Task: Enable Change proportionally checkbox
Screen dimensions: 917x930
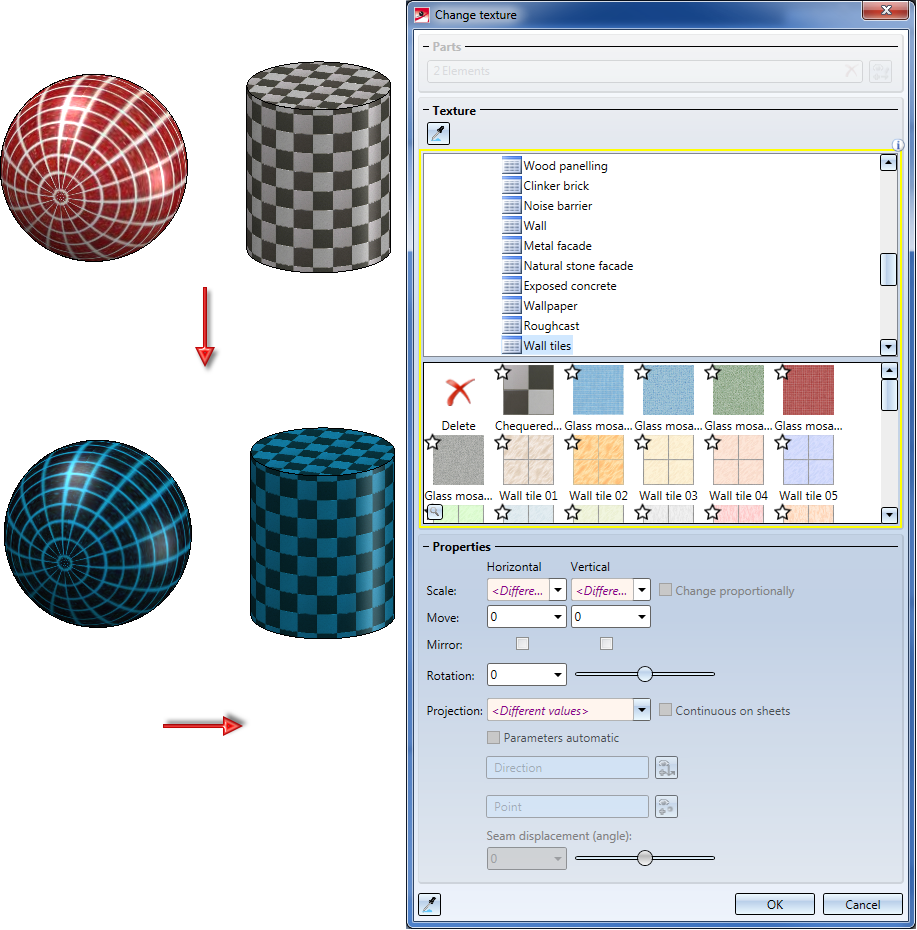Action: pos(666,590)
